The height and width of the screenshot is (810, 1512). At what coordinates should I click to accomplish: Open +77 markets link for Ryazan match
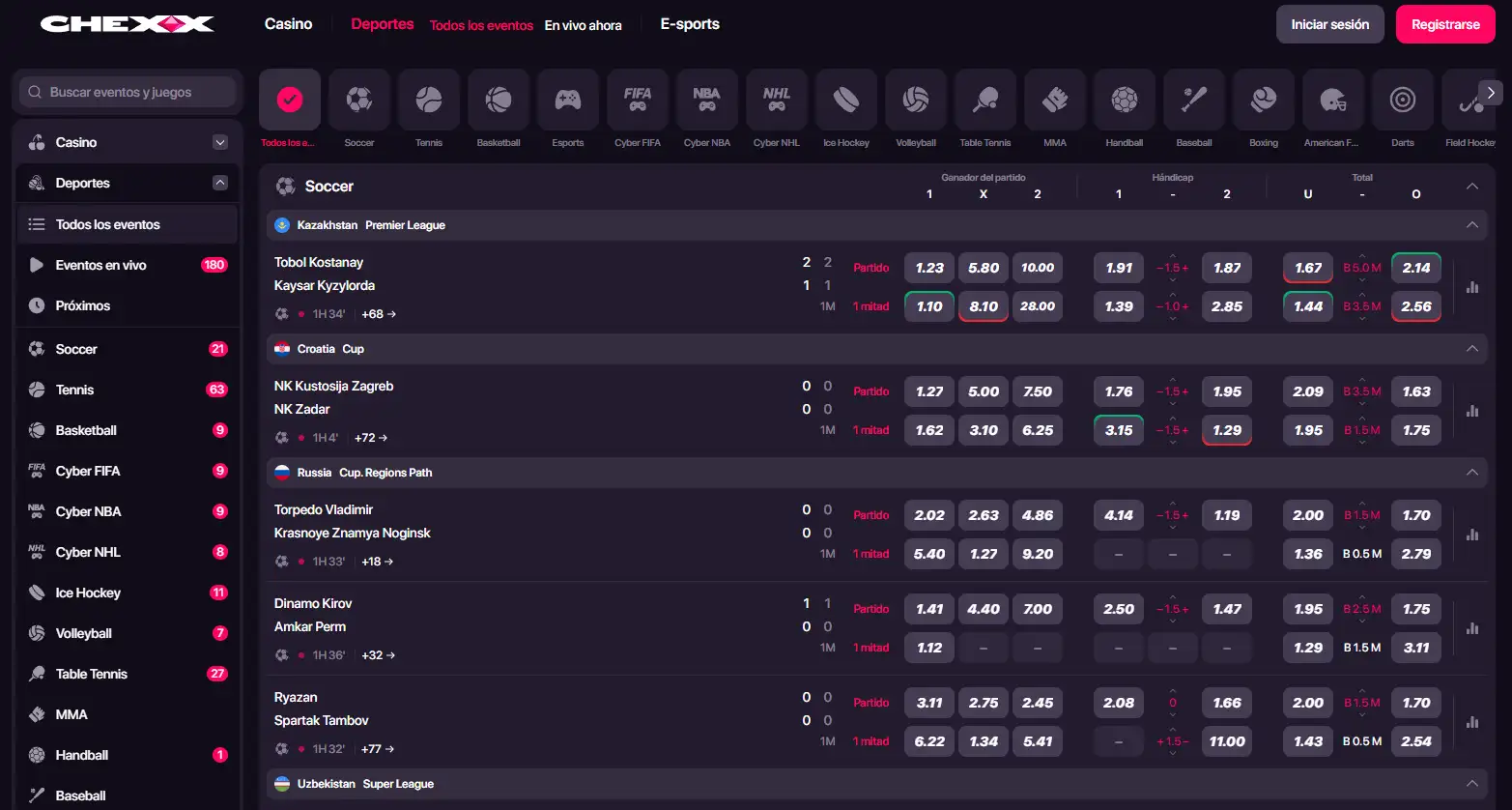379,749
